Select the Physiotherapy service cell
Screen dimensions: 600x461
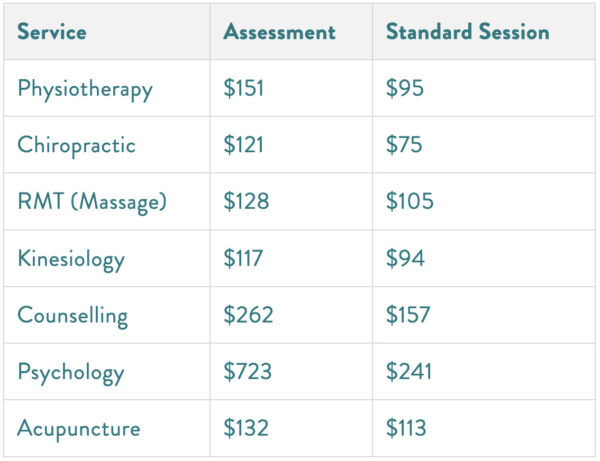85,89
